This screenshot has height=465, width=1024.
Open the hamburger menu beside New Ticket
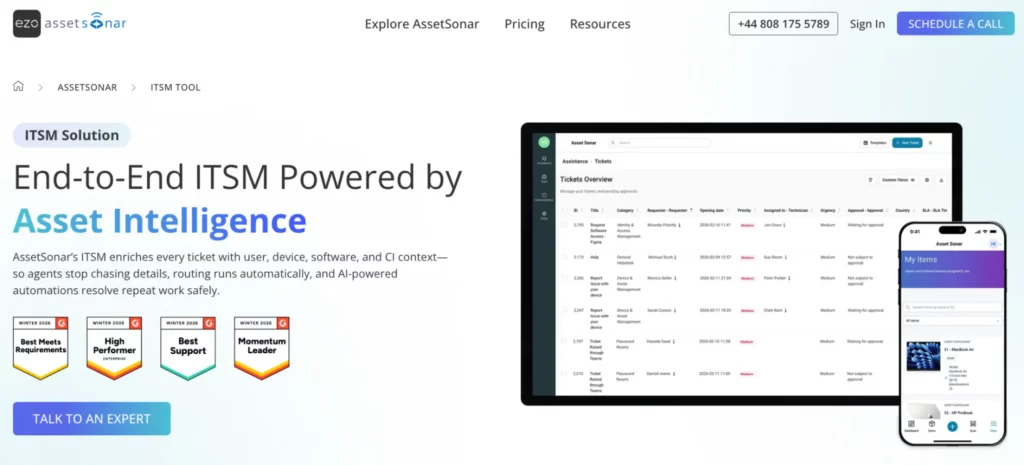931,142
